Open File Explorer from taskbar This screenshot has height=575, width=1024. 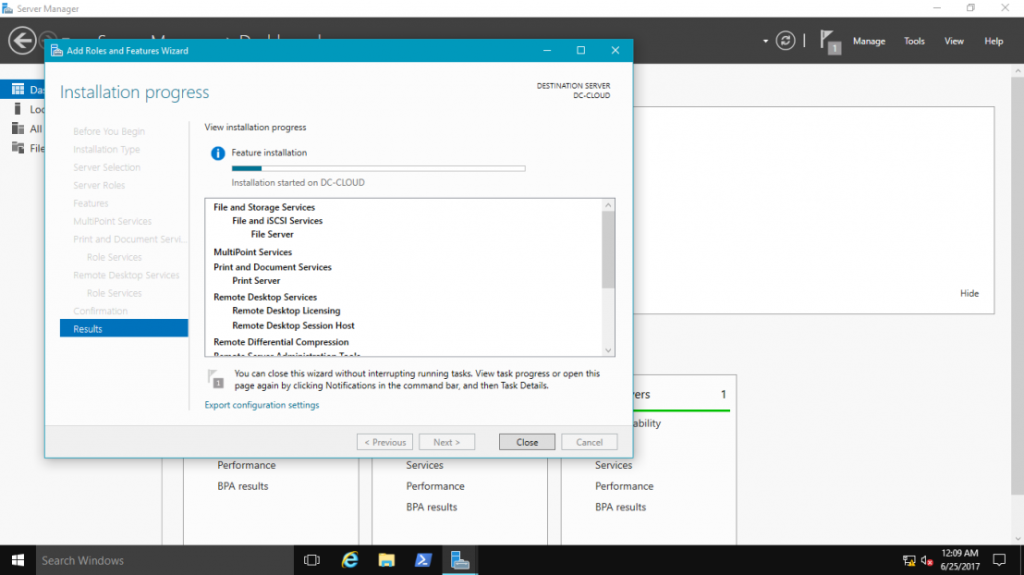click(387, 560)
